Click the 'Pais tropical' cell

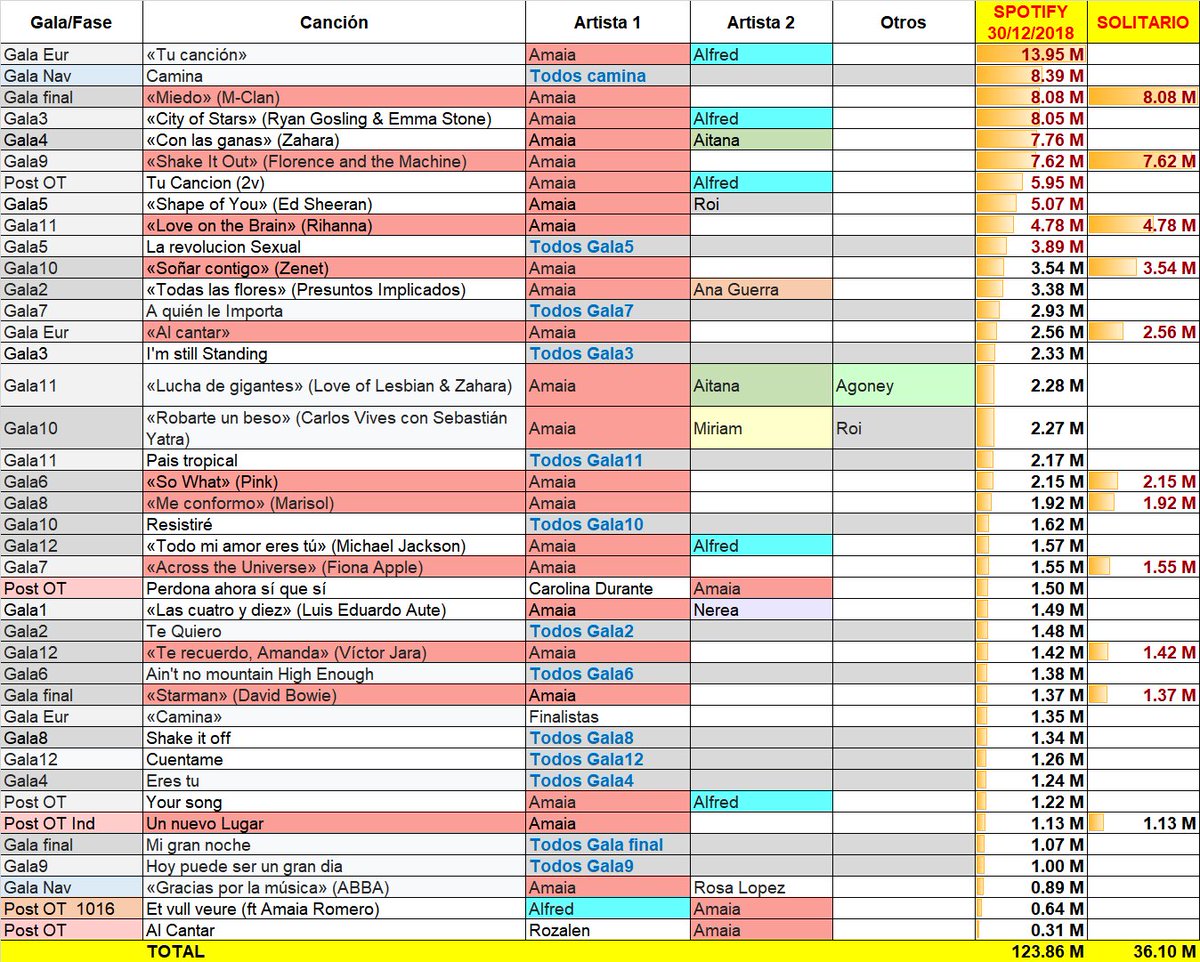(x=334, y=461)
